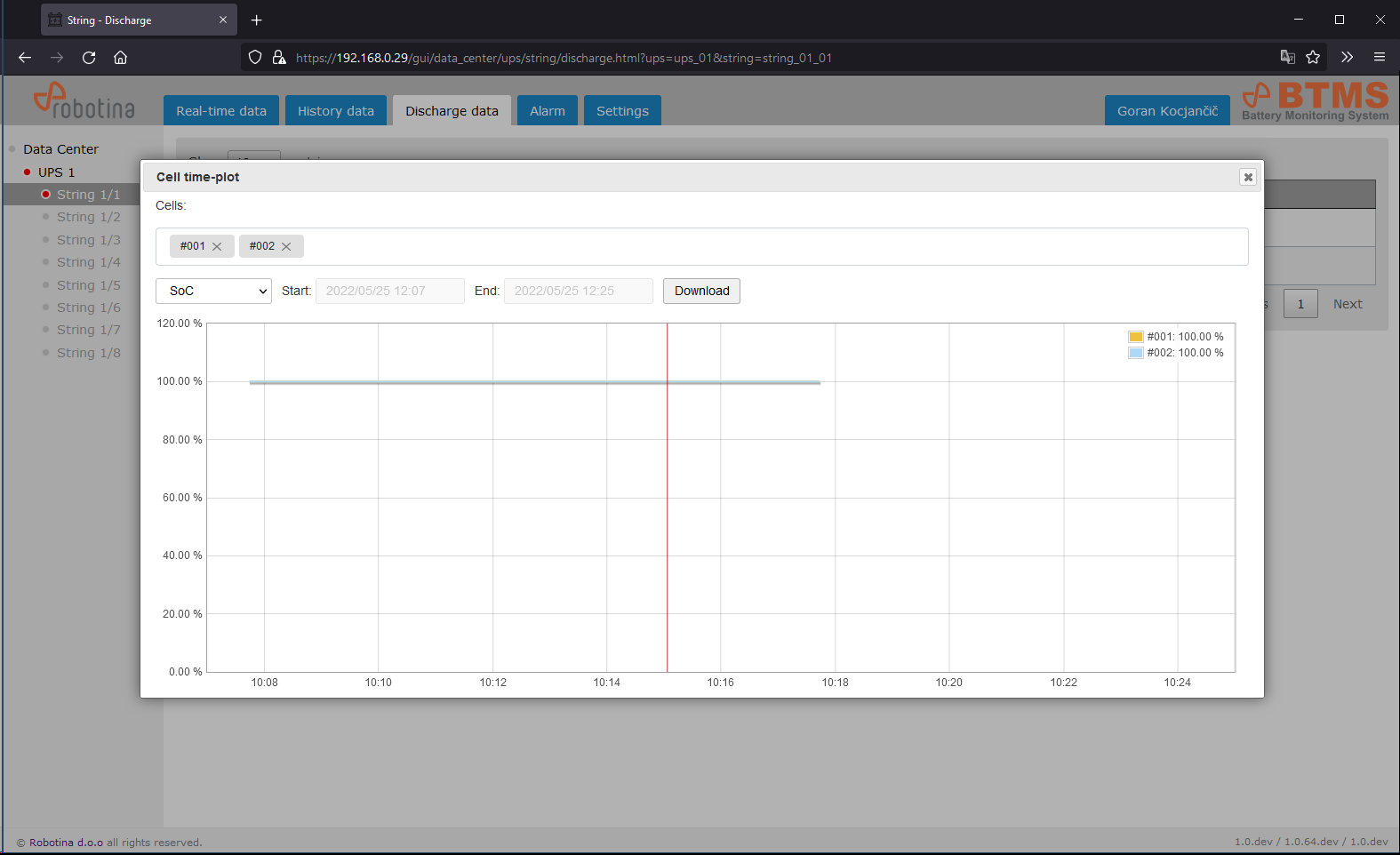The width and height of the screenshot is (1400, 855).
Task: Toggle #002 legend color swatch
Action: [1136, 353]
